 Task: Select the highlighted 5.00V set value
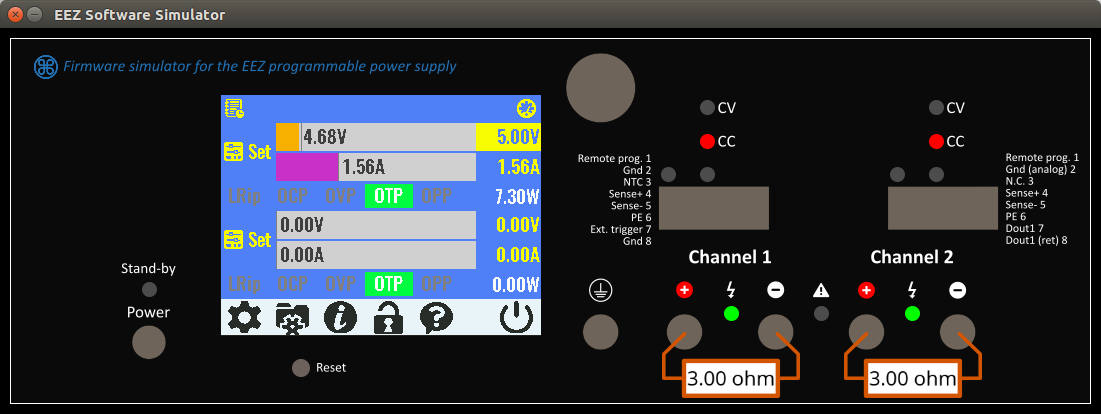[508, 137]
